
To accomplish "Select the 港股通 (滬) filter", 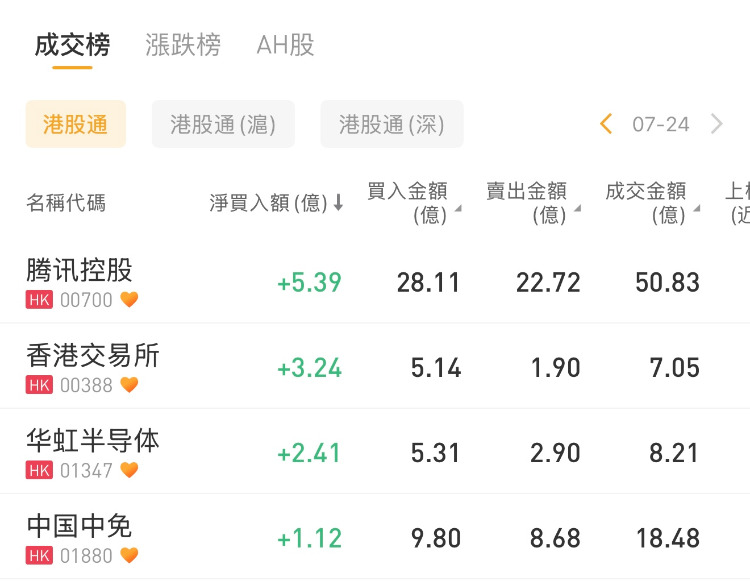I will coord(223,124).
